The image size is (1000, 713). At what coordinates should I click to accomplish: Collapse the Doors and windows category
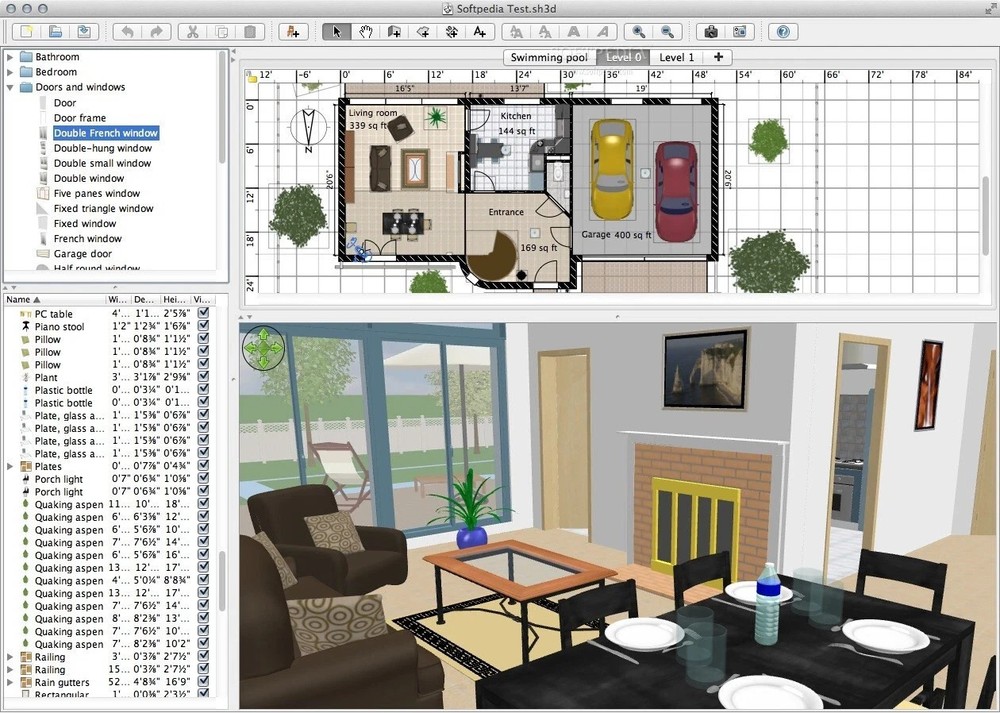[x=12, y=87]
